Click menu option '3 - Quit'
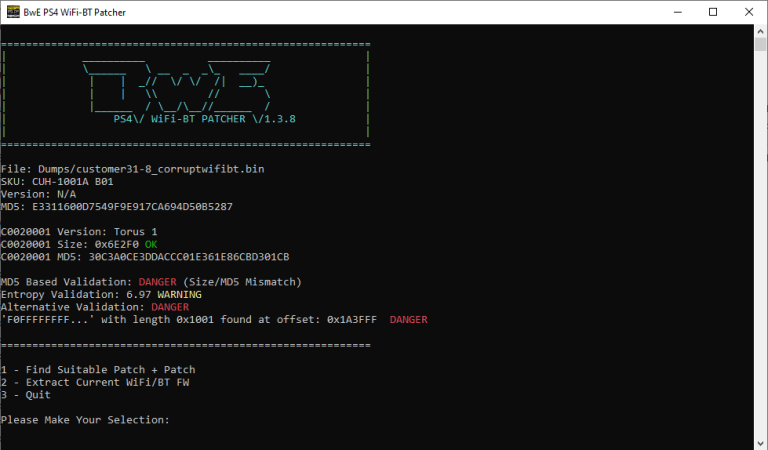Viewport: 768px width, 450px height. pyautogui.click(x=26, y=395)
